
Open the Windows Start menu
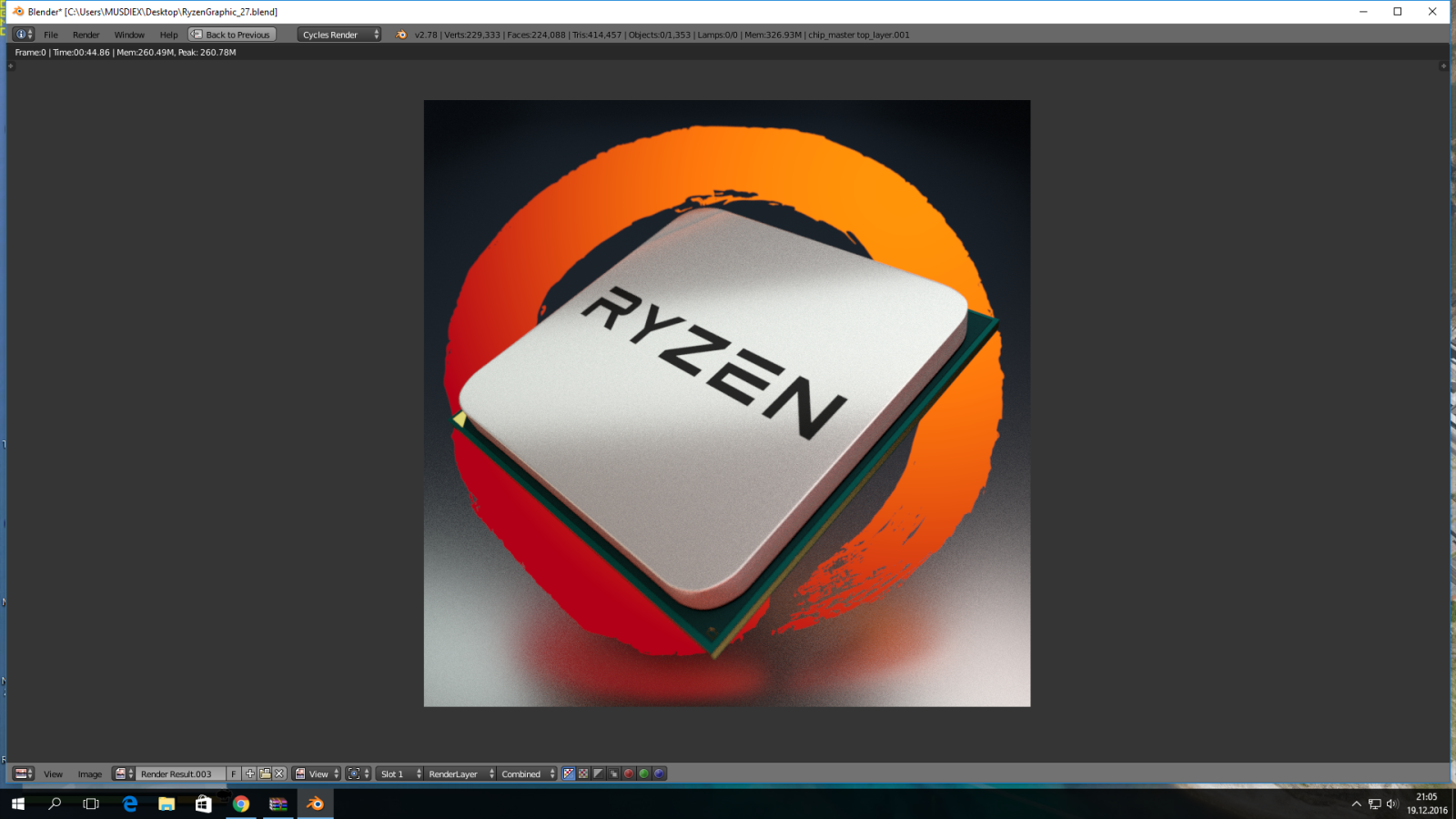18,804
